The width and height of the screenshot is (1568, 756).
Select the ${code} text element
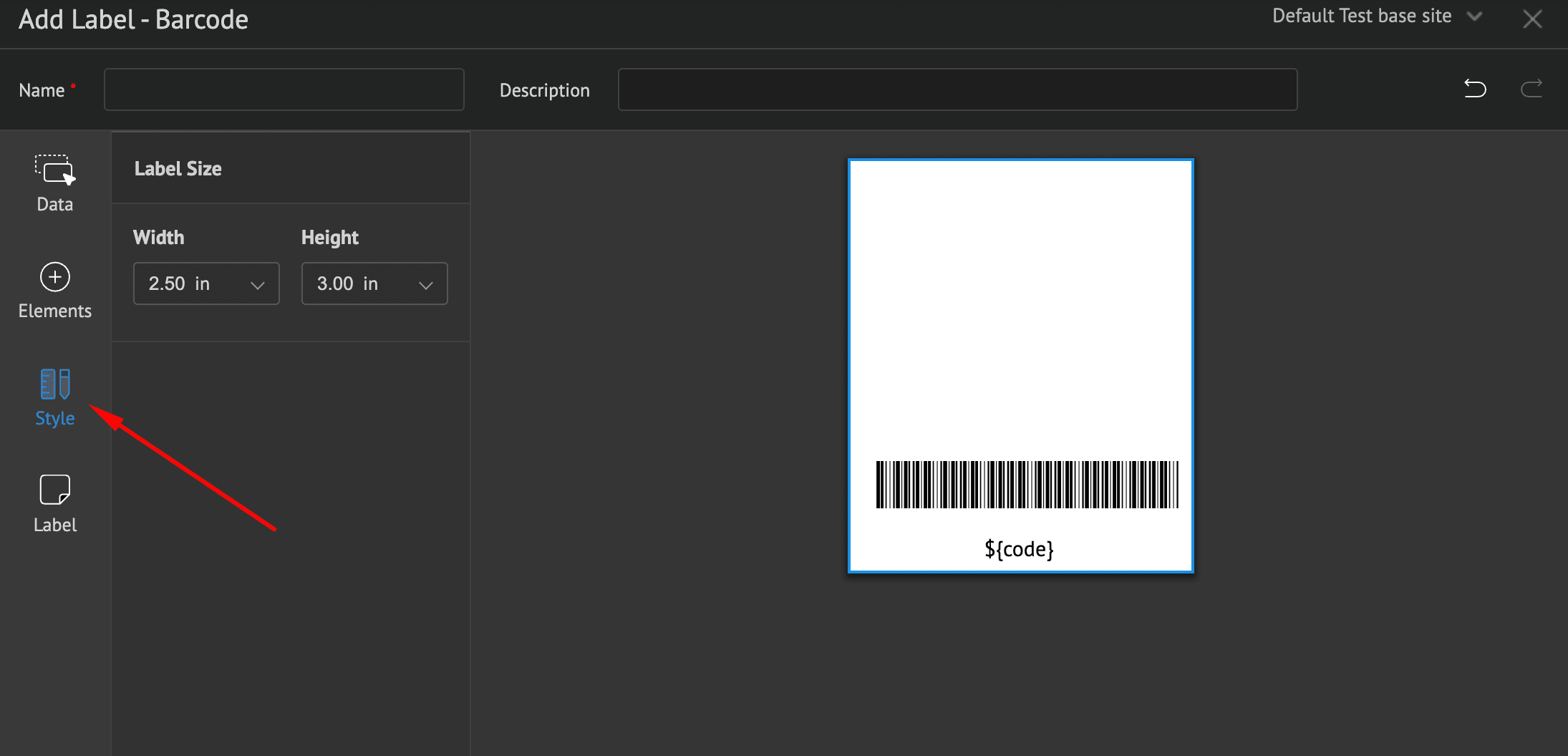point(1019,549)
